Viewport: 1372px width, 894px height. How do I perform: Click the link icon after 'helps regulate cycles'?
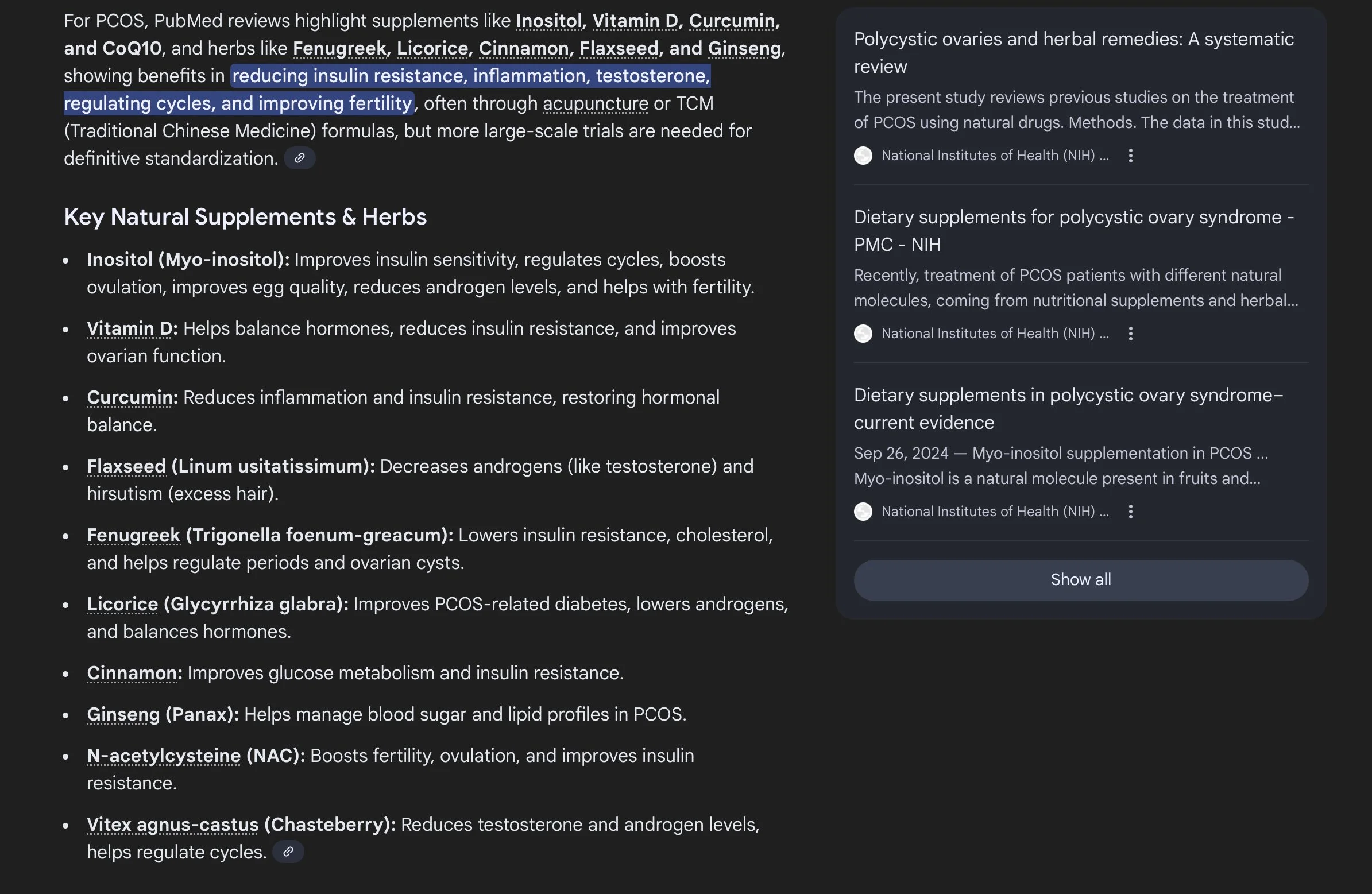coord(288,852)
